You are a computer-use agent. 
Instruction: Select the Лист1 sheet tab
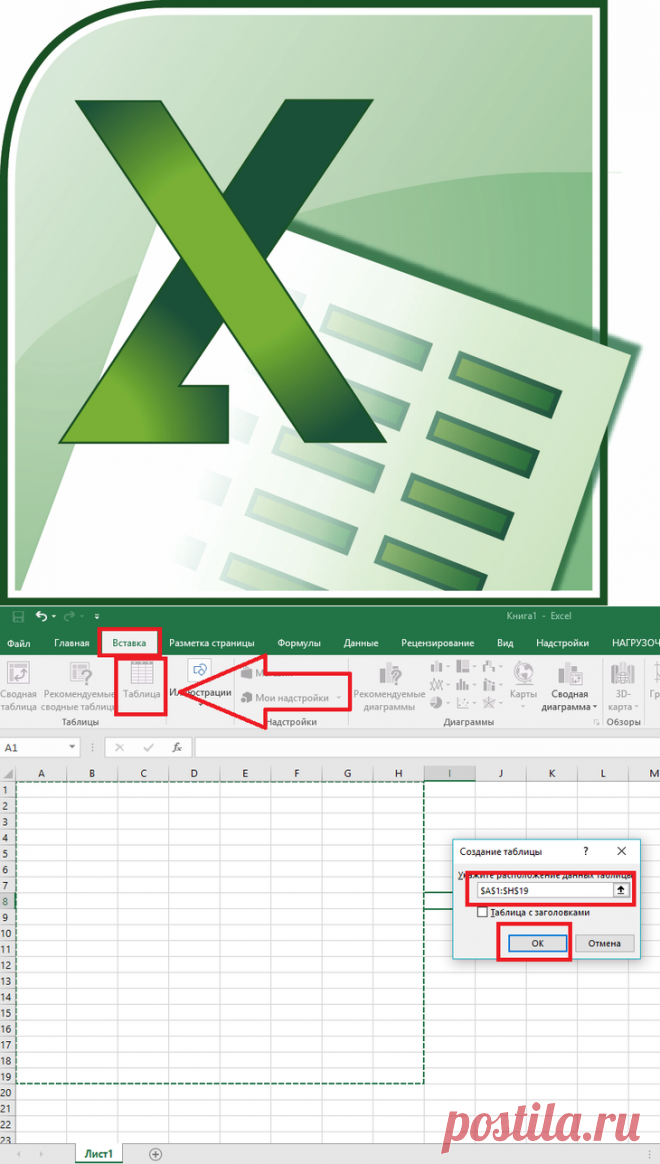click(x=99, y=1154)
